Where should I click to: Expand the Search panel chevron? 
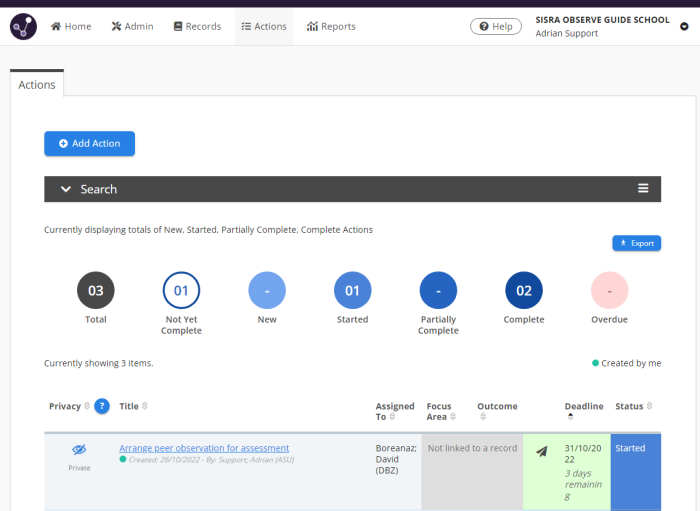click(66, 189)
